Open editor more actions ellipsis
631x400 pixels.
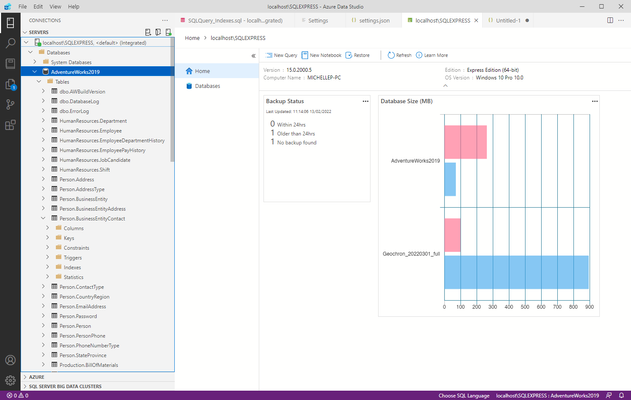point(621,20)
